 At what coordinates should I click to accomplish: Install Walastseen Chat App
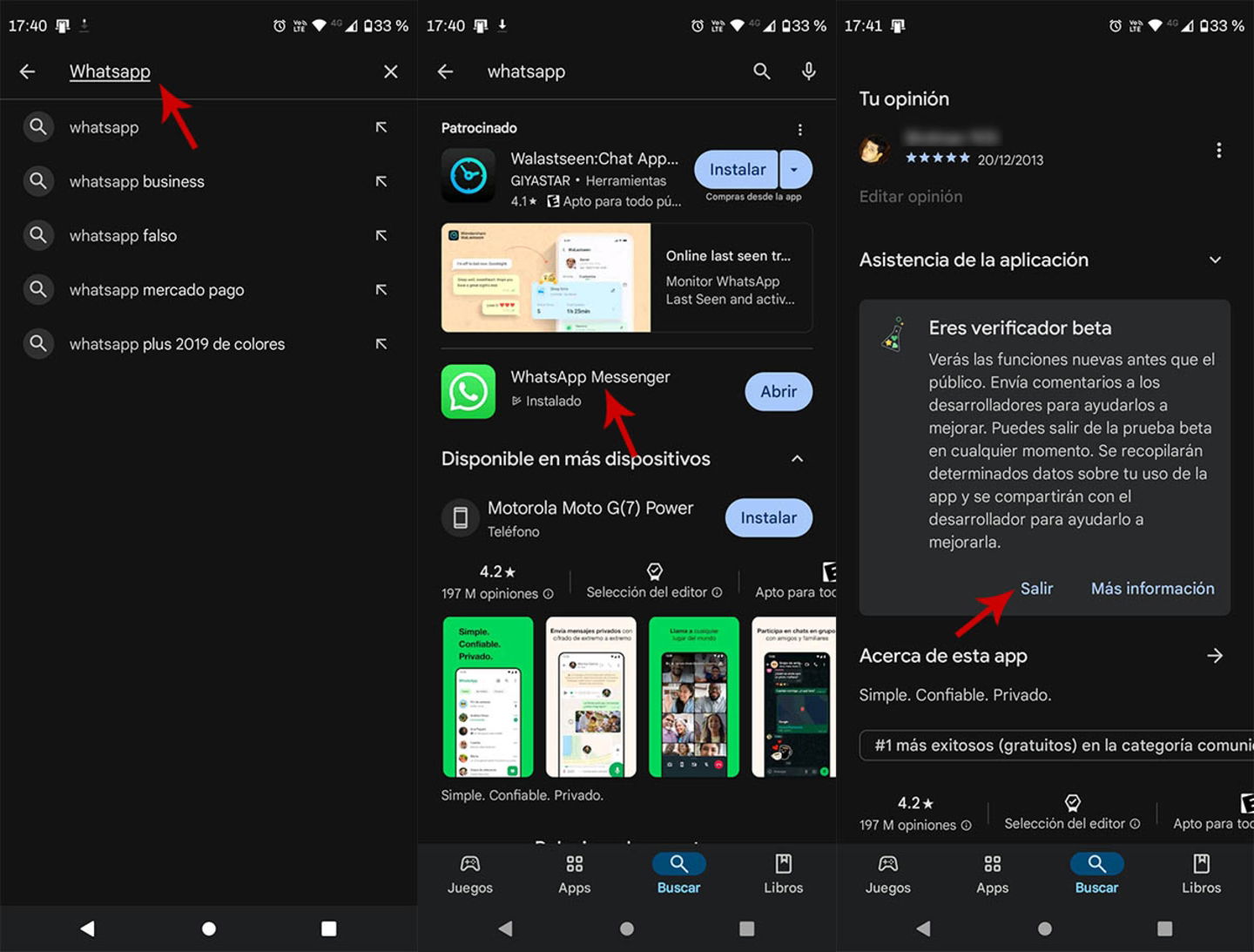[738, 170]
